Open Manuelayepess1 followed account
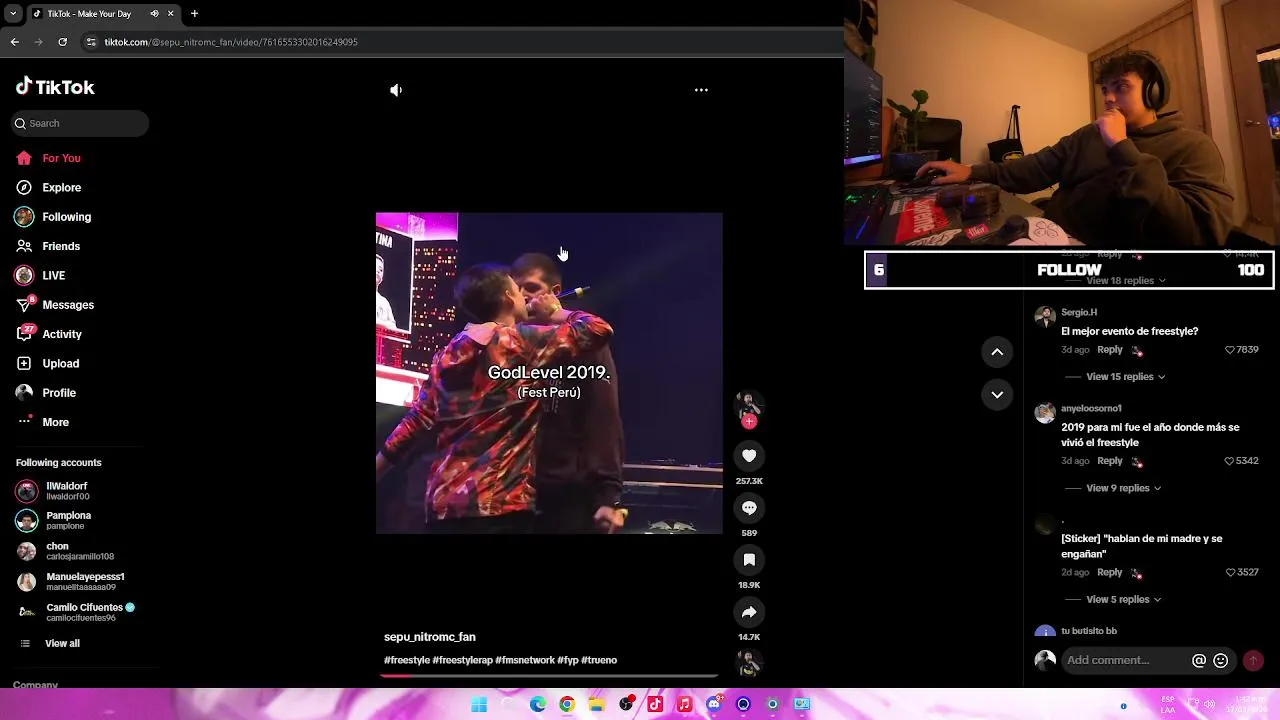 [71, 582]
